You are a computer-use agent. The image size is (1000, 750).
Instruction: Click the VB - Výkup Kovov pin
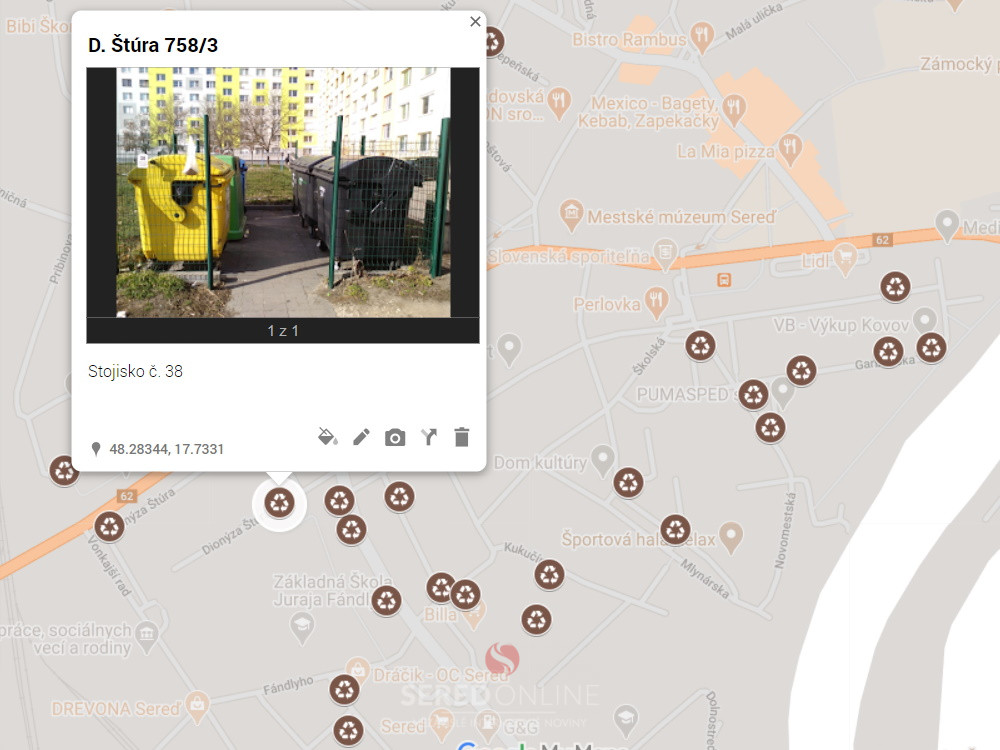point(924,320)
